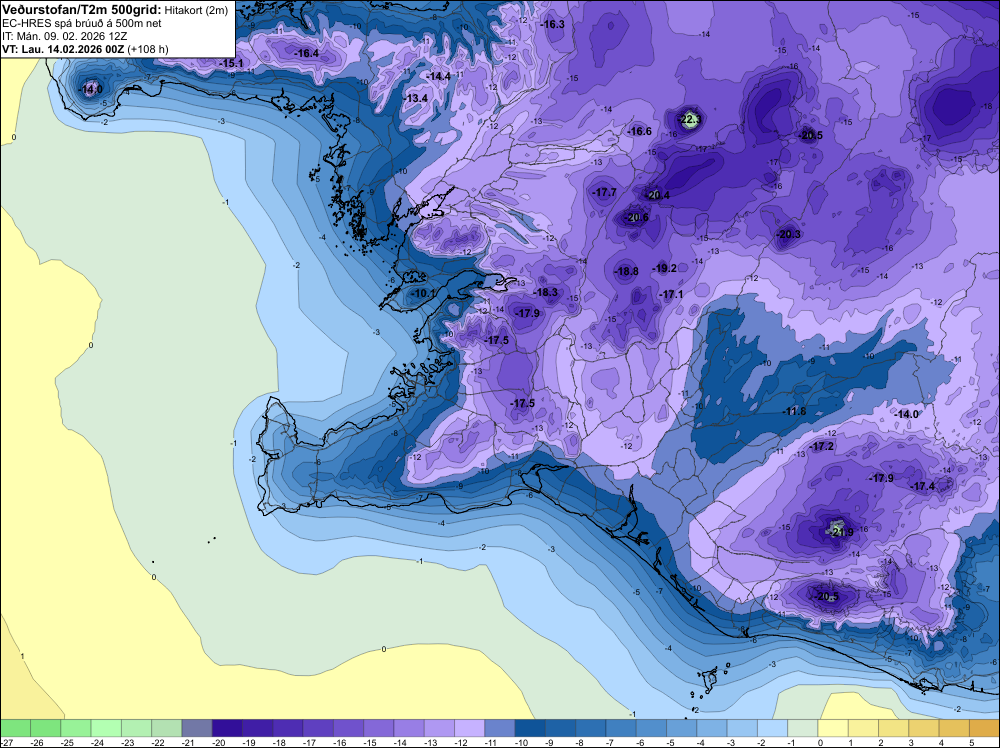Select the pale blue -2 legend swatch
1000x748 pixels.
(772, 728)
